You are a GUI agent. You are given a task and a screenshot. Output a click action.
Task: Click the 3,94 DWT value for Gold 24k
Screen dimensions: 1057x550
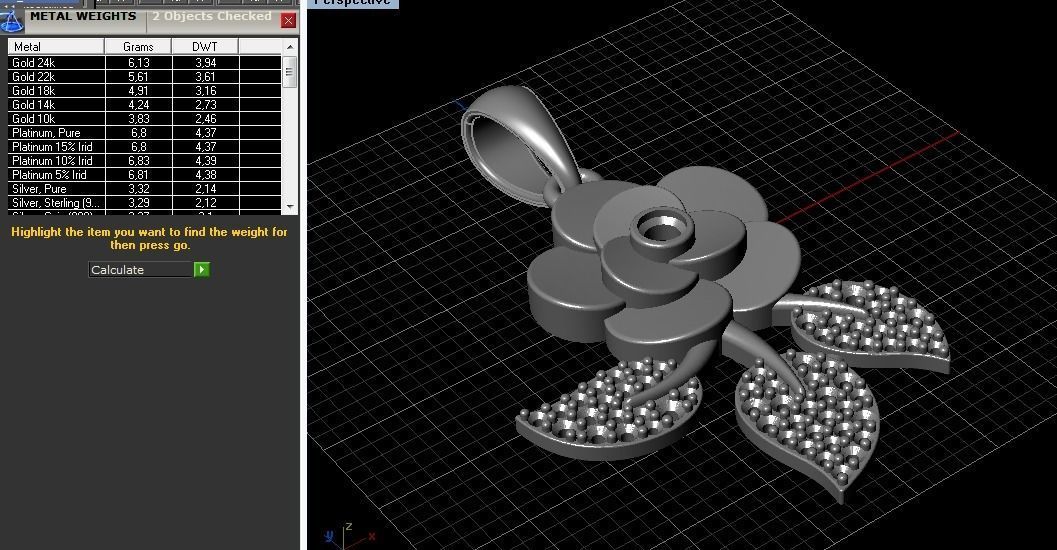(206, 63)
